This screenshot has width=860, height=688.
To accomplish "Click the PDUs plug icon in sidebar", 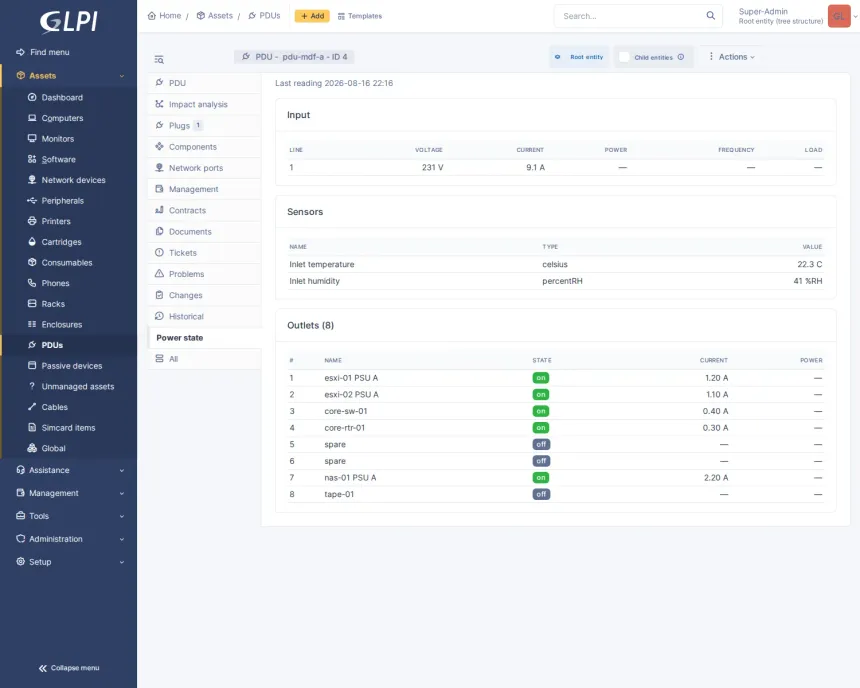I will (x=32, y=345).
